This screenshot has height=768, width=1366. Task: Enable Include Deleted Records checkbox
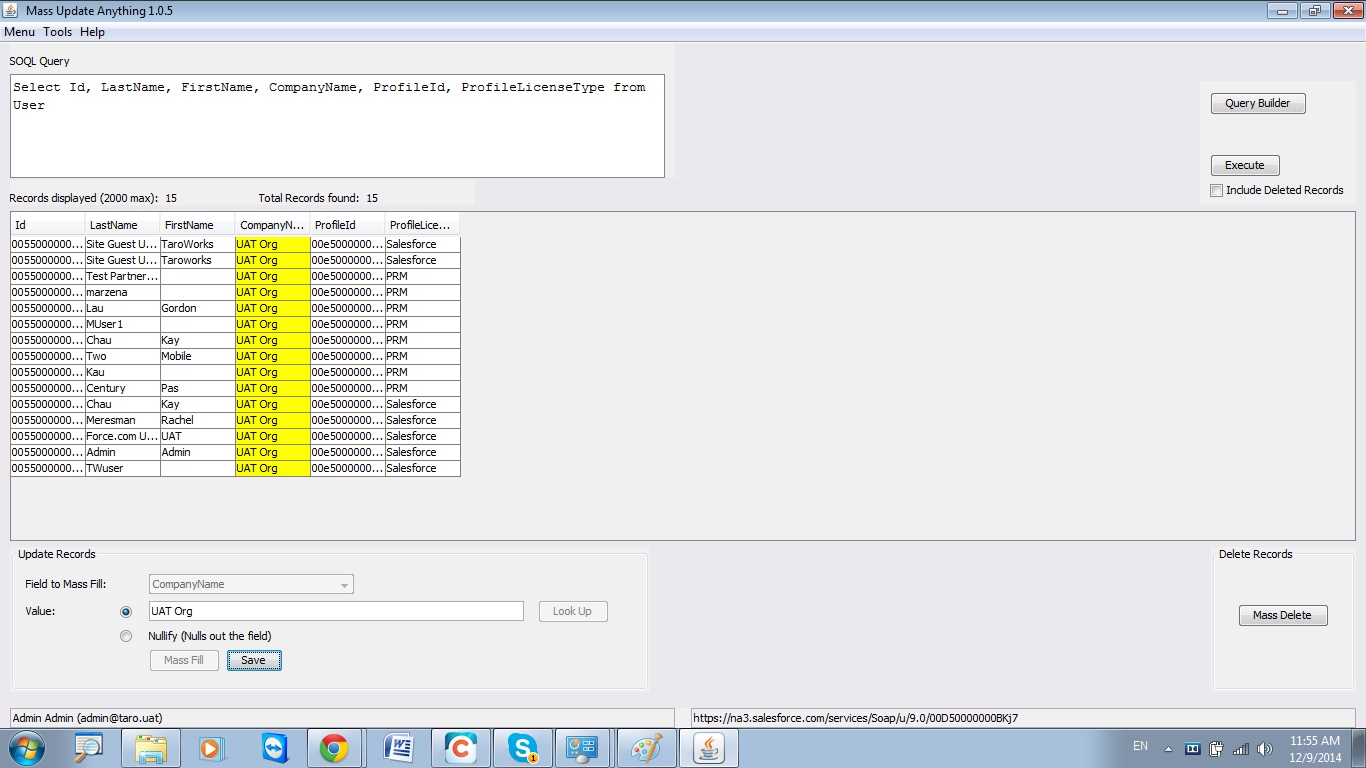point(1217,190)
